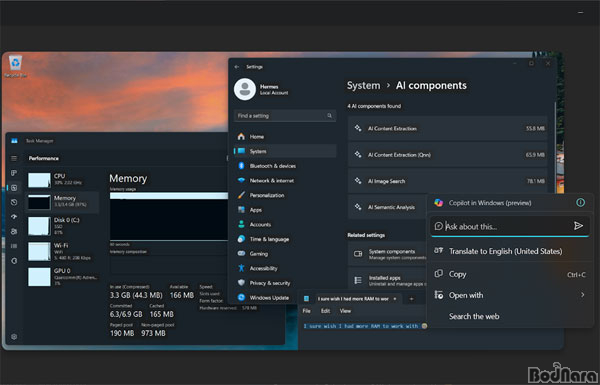Open Task Manager Details icon

point(14,246)
